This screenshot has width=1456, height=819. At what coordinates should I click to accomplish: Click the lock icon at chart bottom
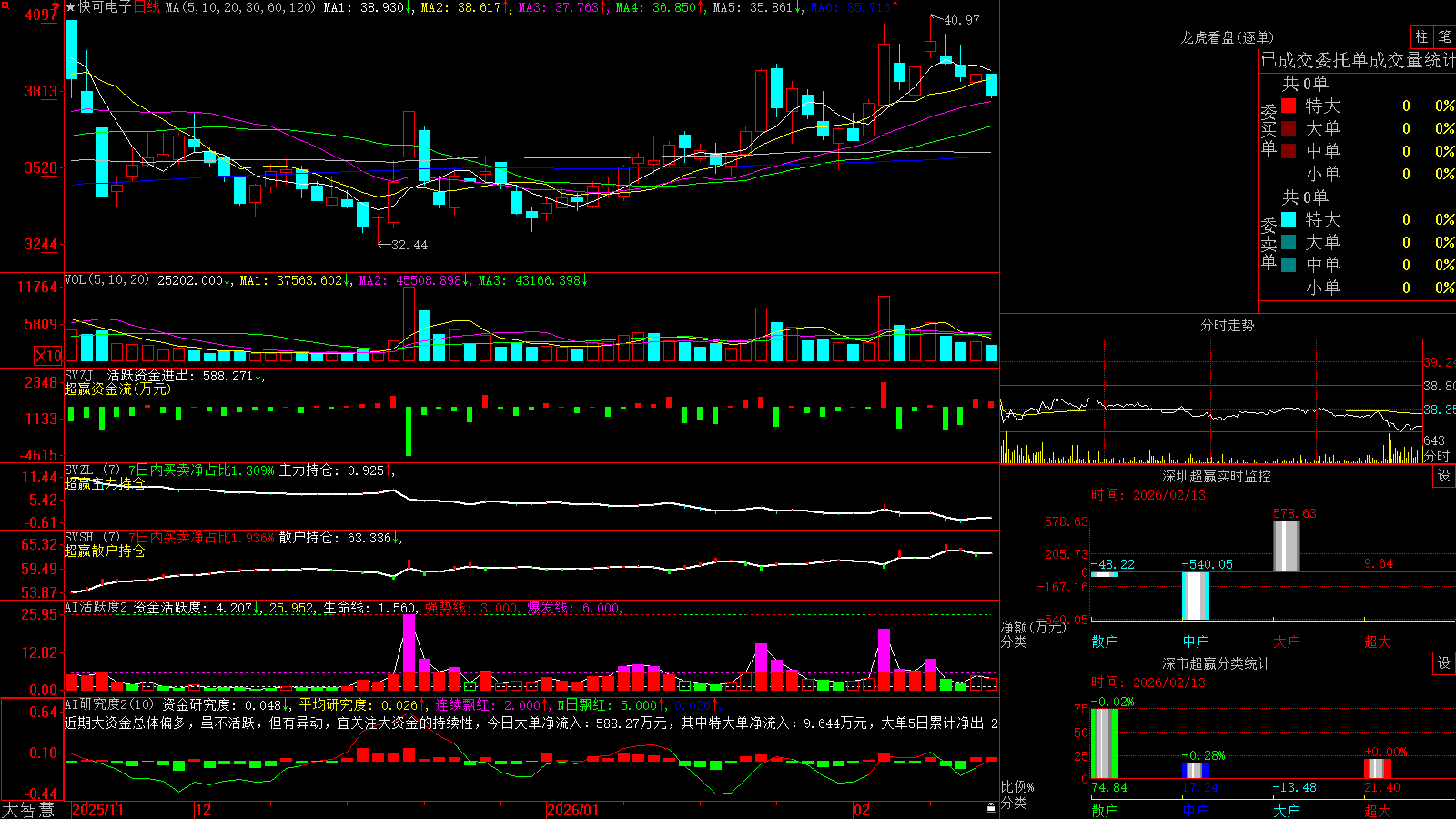(x=991, y=807)
